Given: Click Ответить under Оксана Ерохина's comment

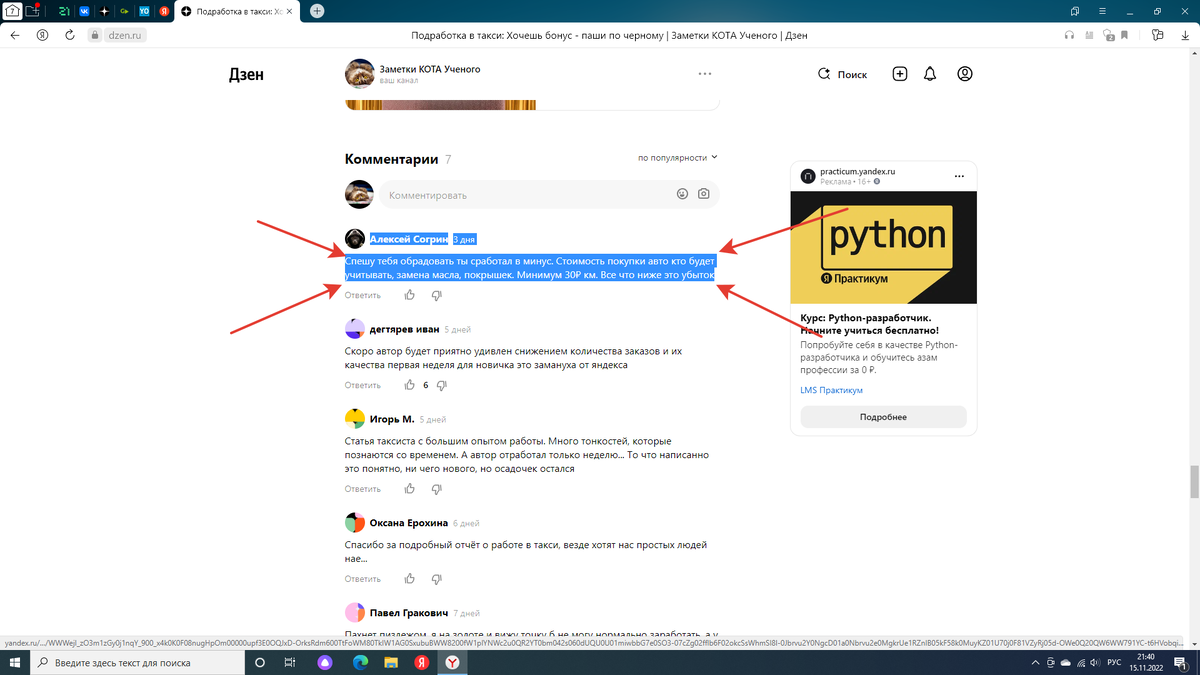Looking at the screenshot, I should point(363,579).
